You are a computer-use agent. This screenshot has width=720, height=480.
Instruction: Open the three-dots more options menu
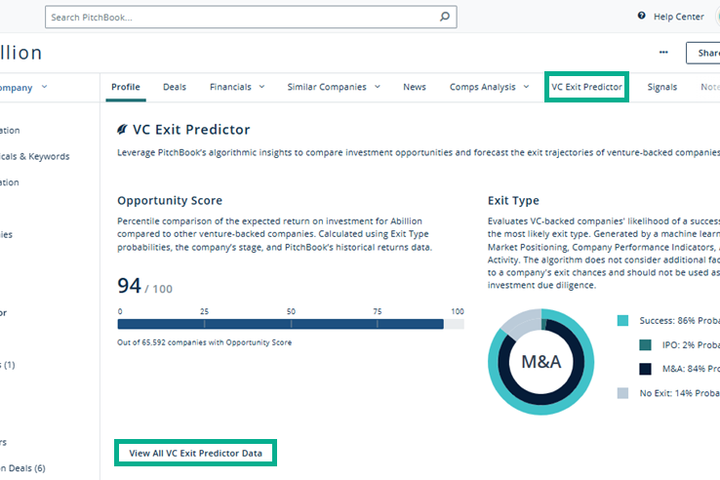pyautogui.click(x=664, y=52)
